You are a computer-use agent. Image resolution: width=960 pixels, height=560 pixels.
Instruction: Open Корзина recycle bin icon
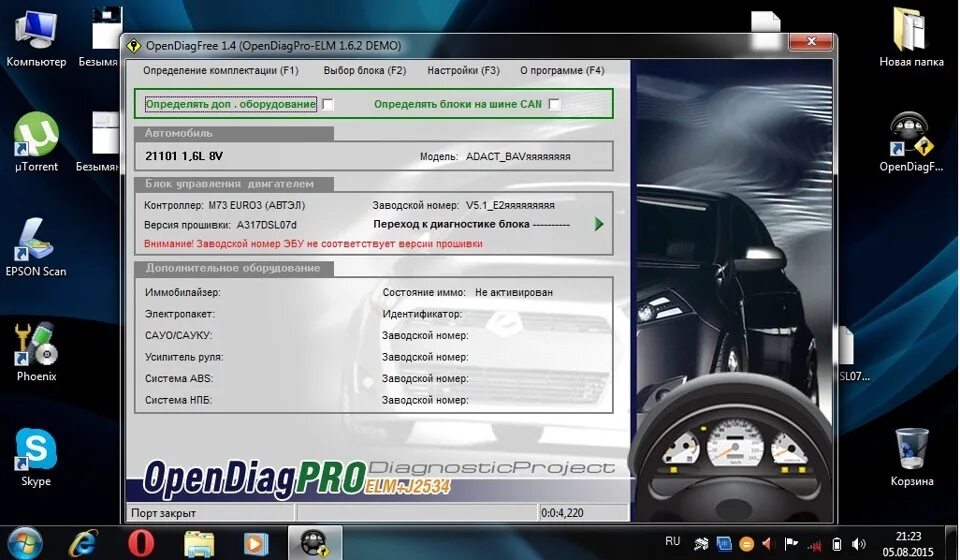coord(912,458)
